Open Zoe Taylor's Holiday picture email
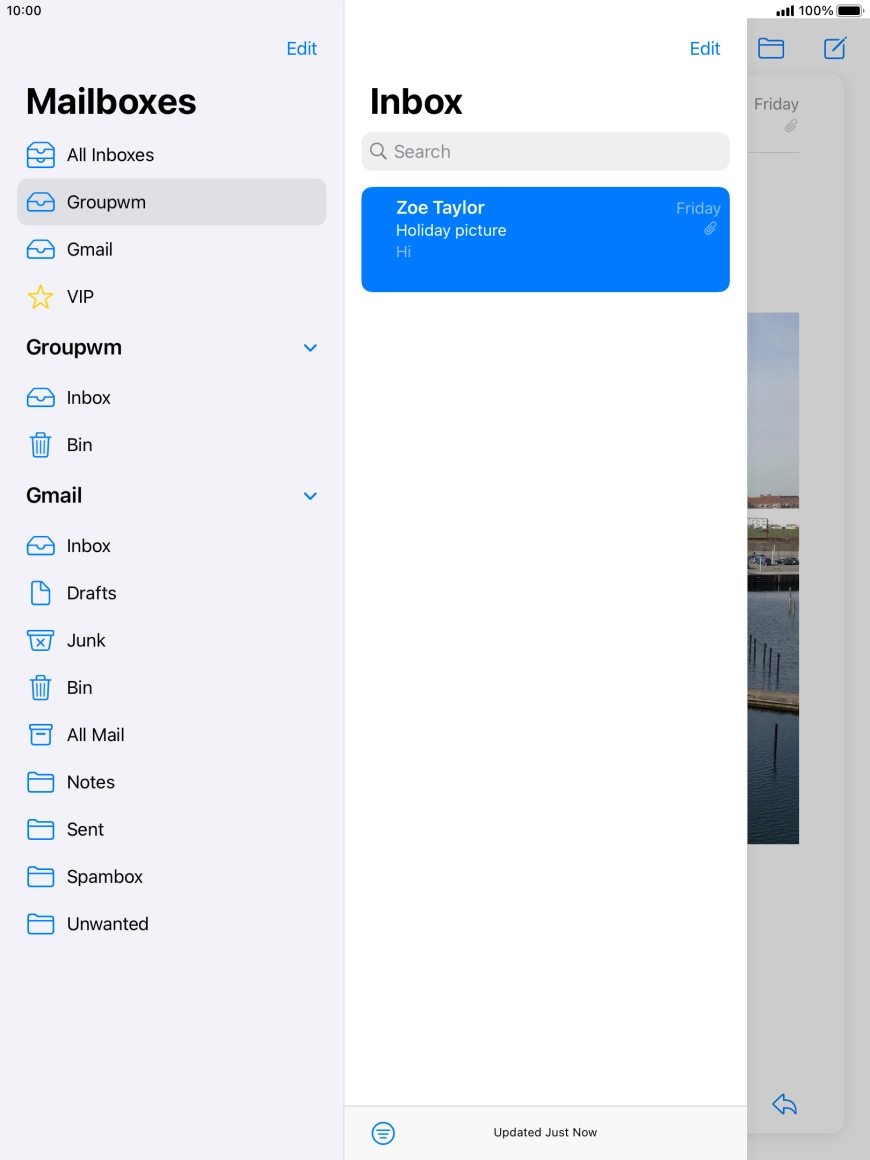 (x=545, y=239)
